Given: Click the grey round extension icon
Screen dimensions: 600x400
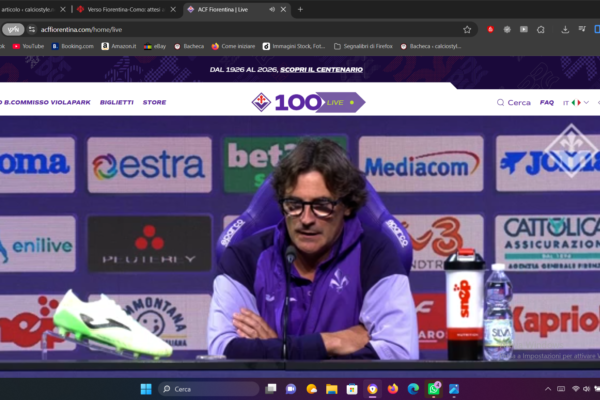Looking at the screenshot, I should [507, 29].
